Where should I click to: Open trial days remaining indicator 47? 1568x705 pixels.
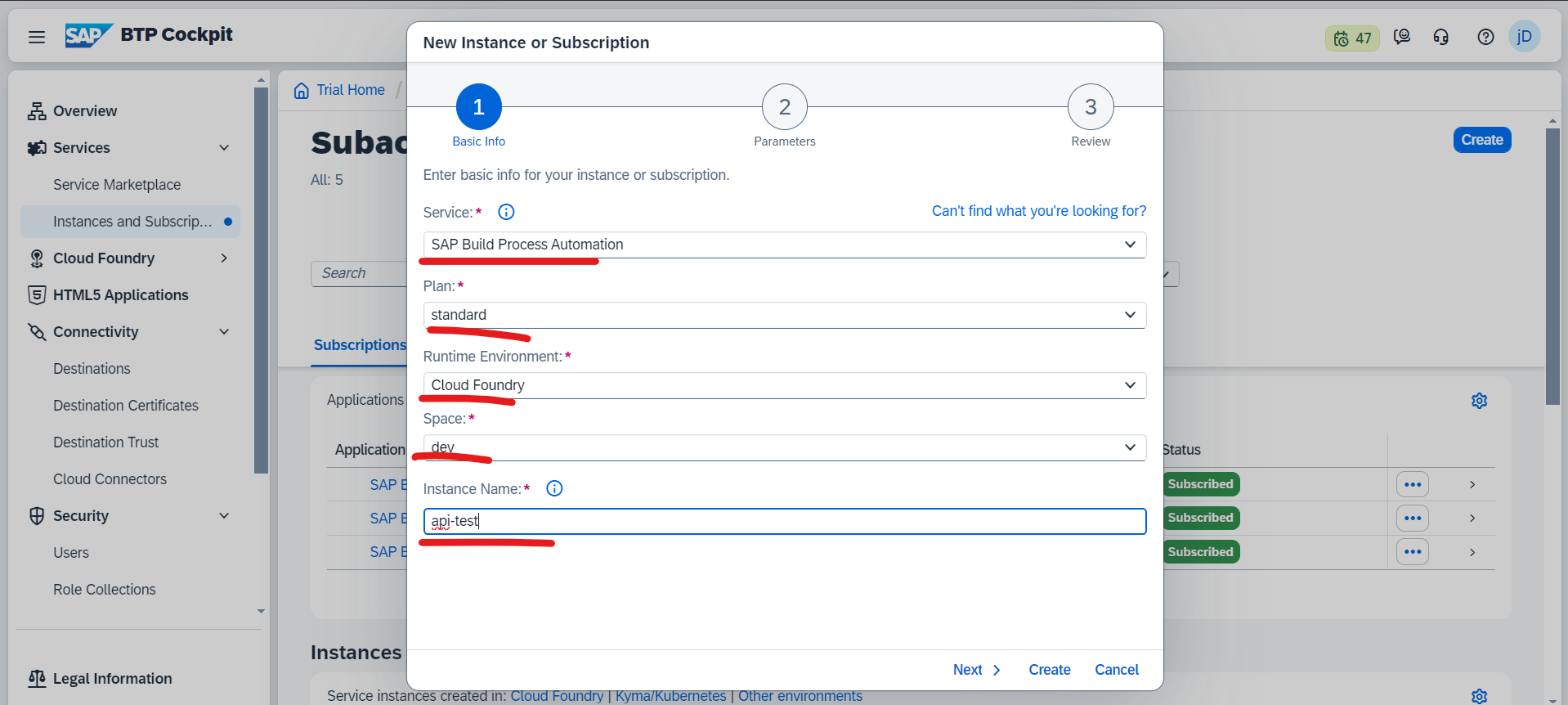[1352, 38]
